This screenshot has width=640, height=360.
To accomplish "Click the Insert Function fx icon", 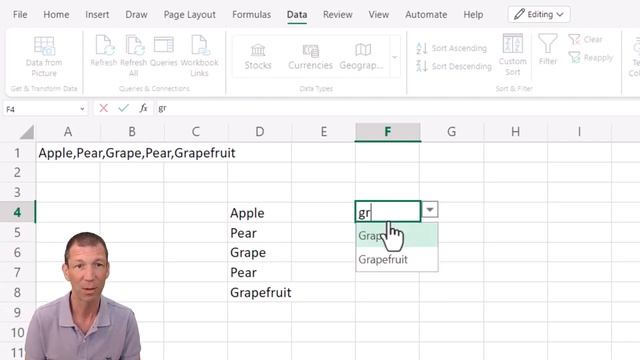I will [143, 108].
